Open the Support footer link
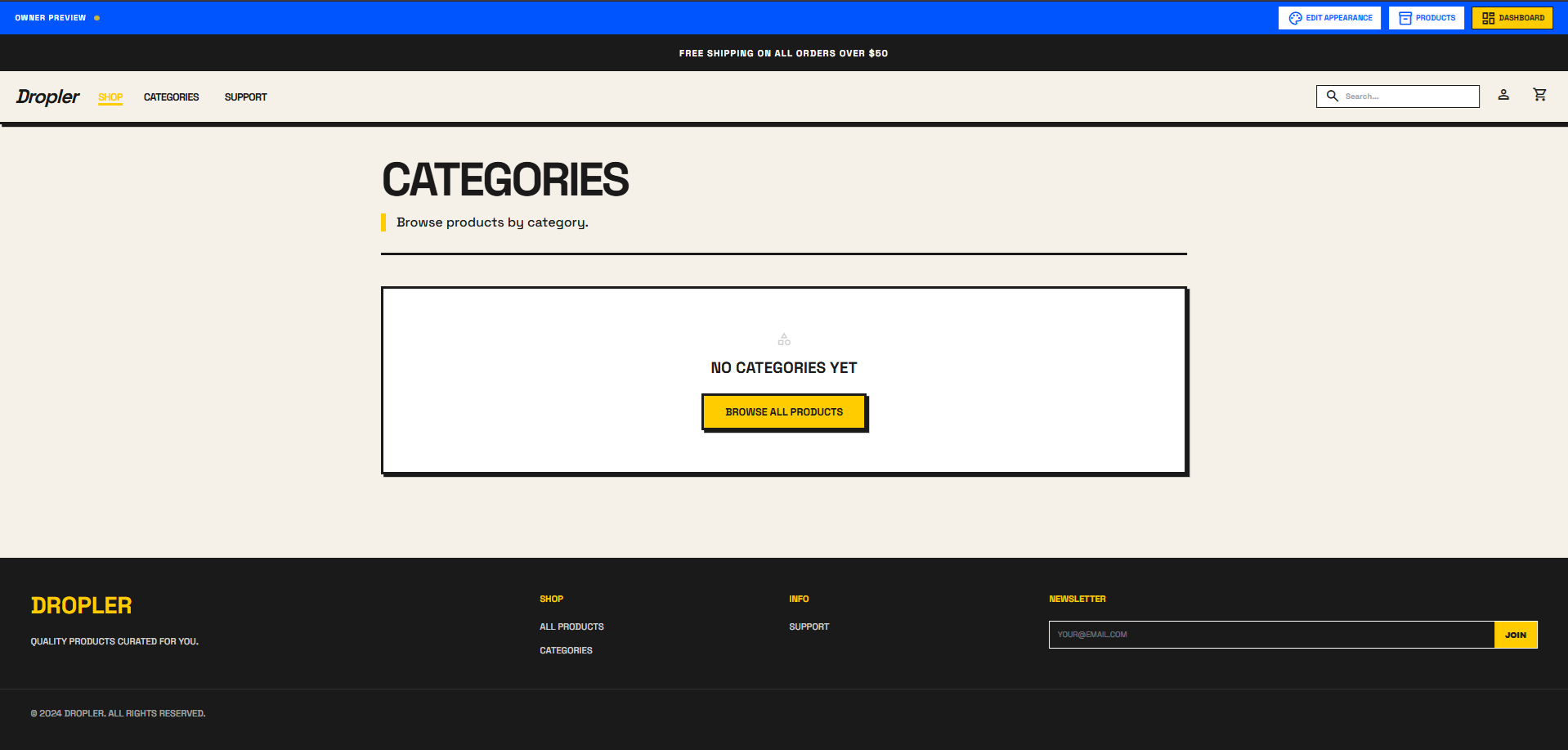 point(809,626)
